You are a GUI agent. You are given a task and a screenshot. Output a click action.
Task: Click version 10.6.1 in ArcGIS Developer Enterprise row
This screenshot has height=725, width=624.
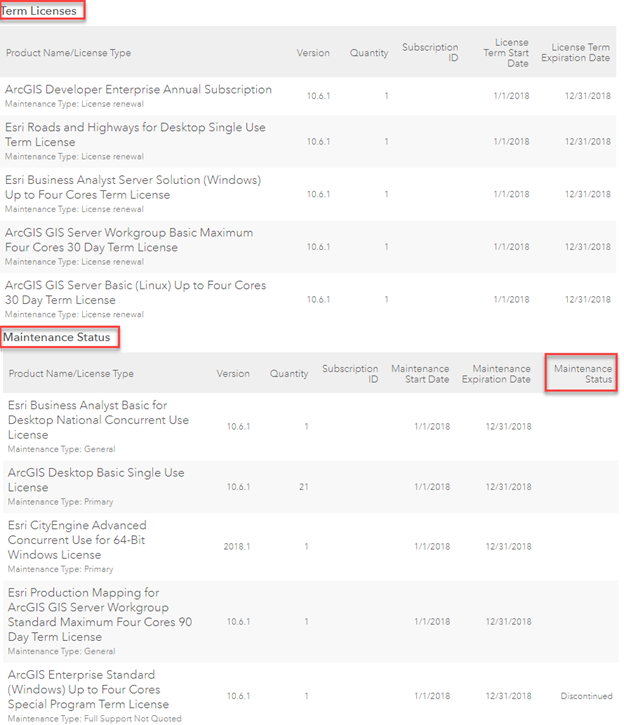point(318,96)
